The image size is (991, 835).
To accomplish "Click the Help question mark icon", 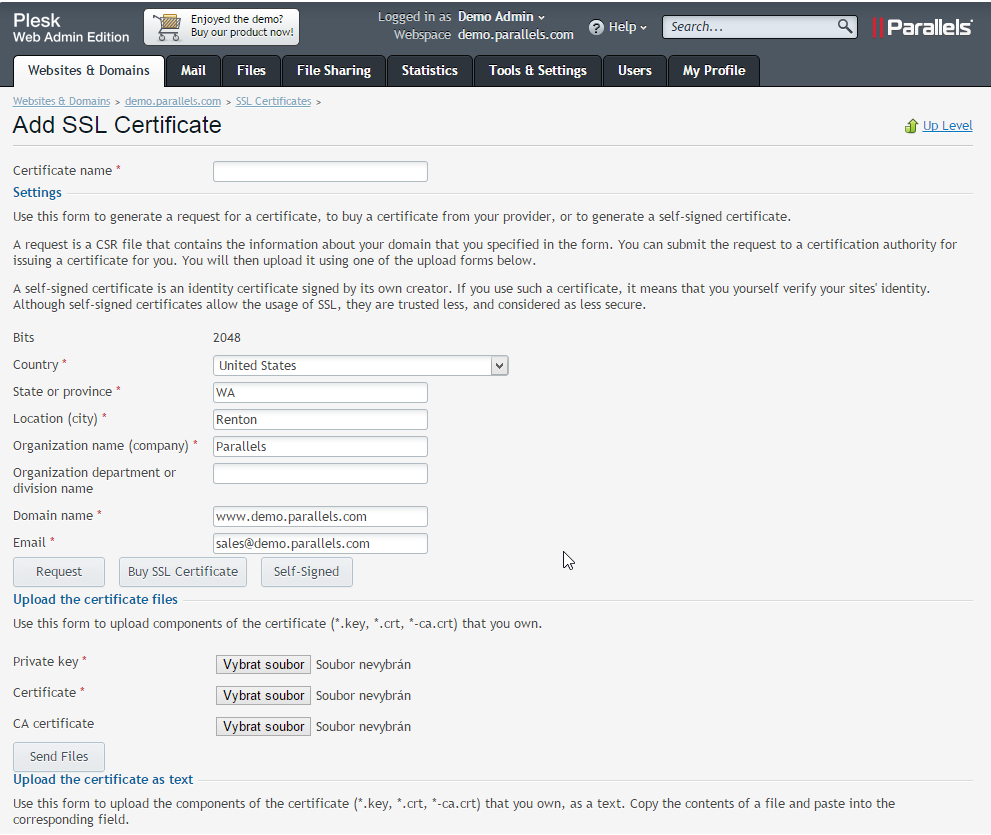I will pyautogui.click(x=596, y=27).
